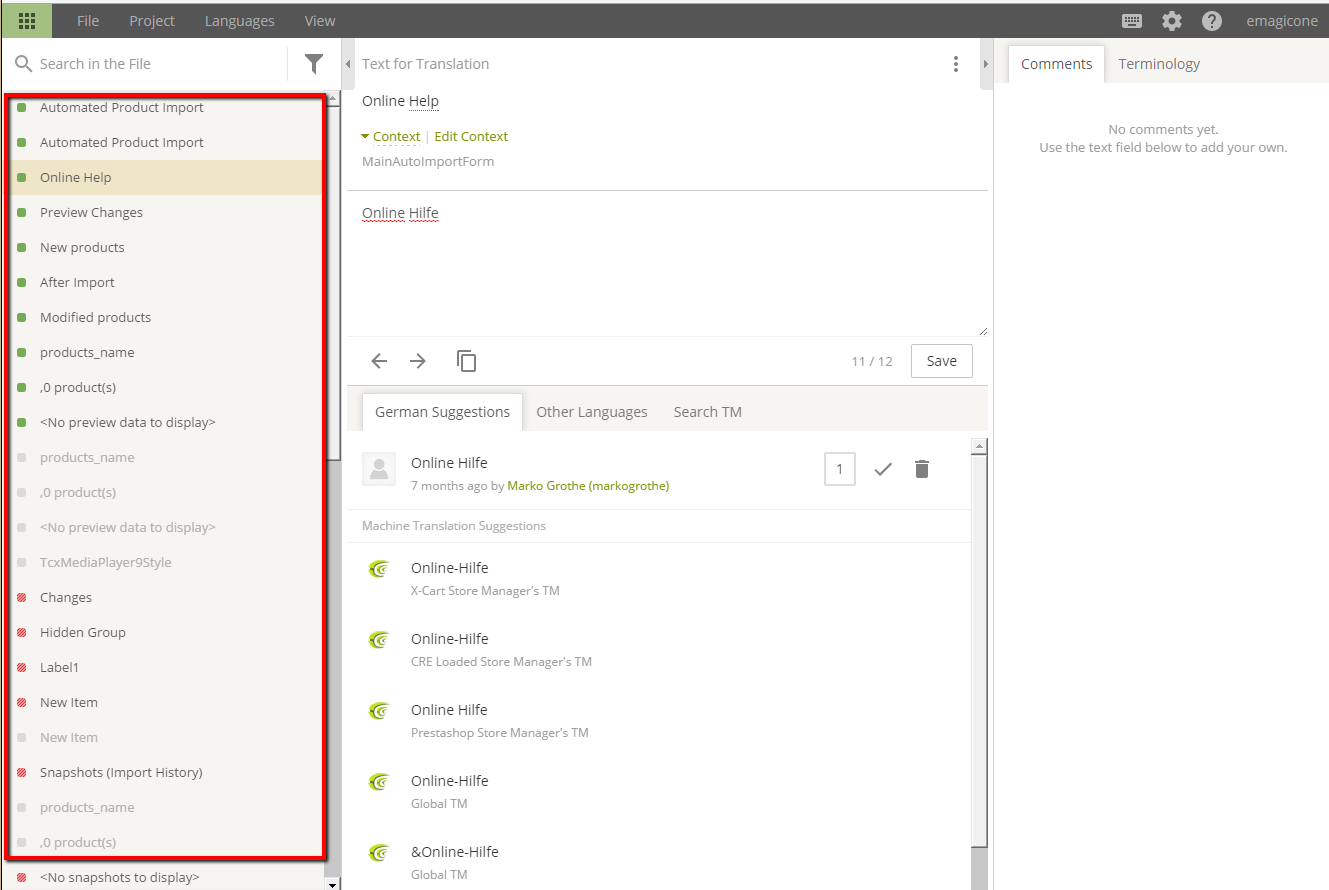Go to next string with right arrow

point(418,361)
